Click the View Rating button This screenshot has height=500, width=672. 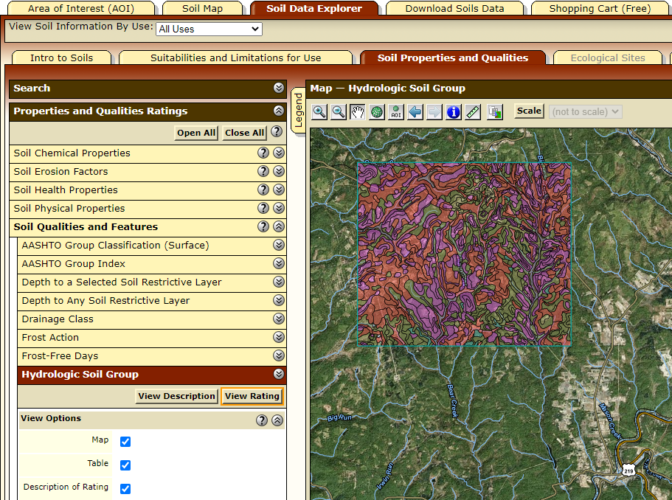pos(251,396)
